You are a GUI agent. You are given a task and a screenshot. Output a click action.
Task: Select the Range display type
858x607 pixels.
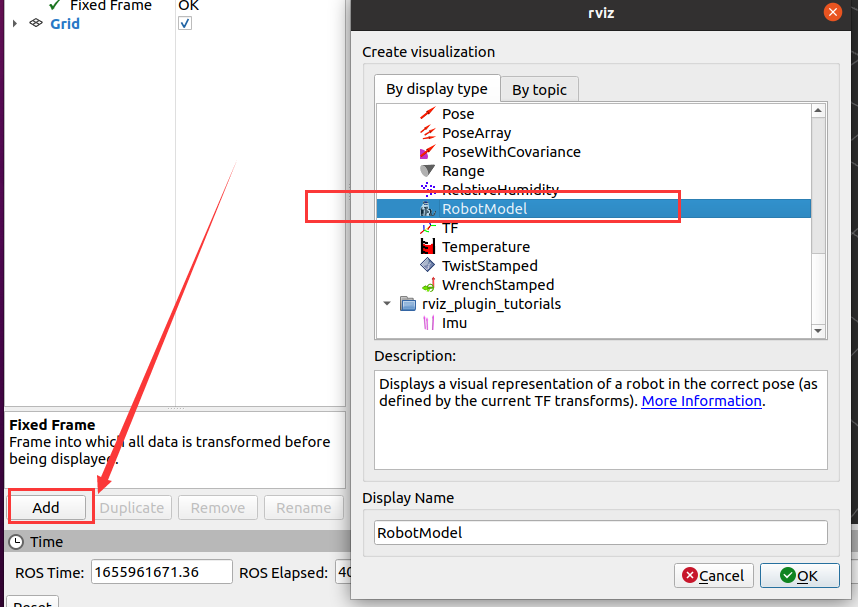463,171
